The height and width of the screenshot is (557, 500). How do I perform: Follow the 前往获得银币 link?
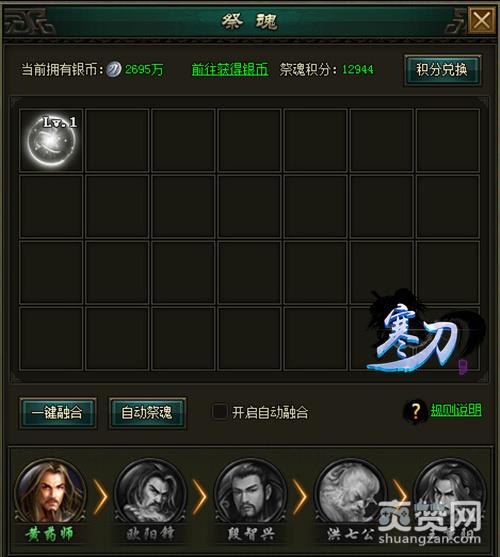pos(230,69)
